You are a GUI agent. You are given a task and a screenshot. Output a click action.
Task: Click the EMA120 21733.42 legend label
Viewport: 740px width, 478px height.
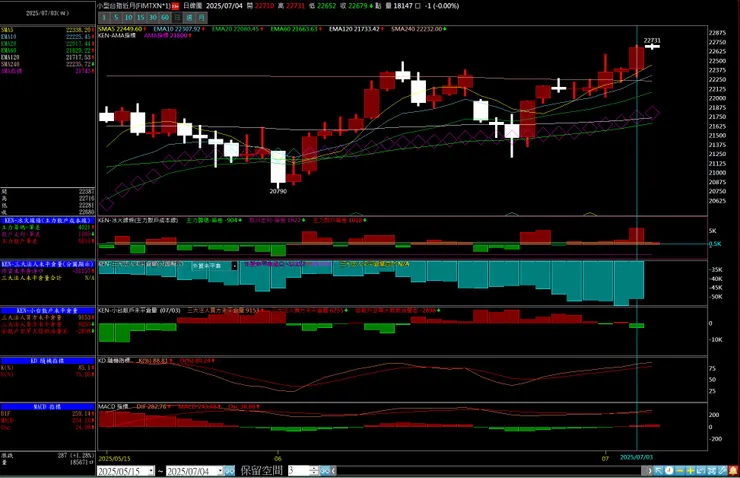point(354,29)
